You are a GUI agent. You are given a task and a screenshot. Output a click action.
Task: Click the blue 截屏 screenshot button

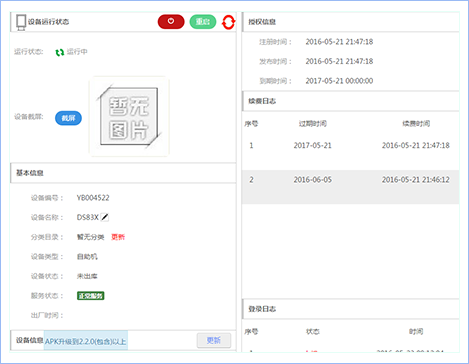68,118
